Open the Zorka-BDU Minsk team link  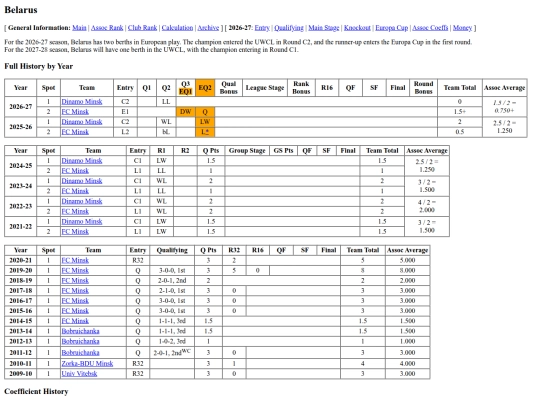[x=87, y=364]
